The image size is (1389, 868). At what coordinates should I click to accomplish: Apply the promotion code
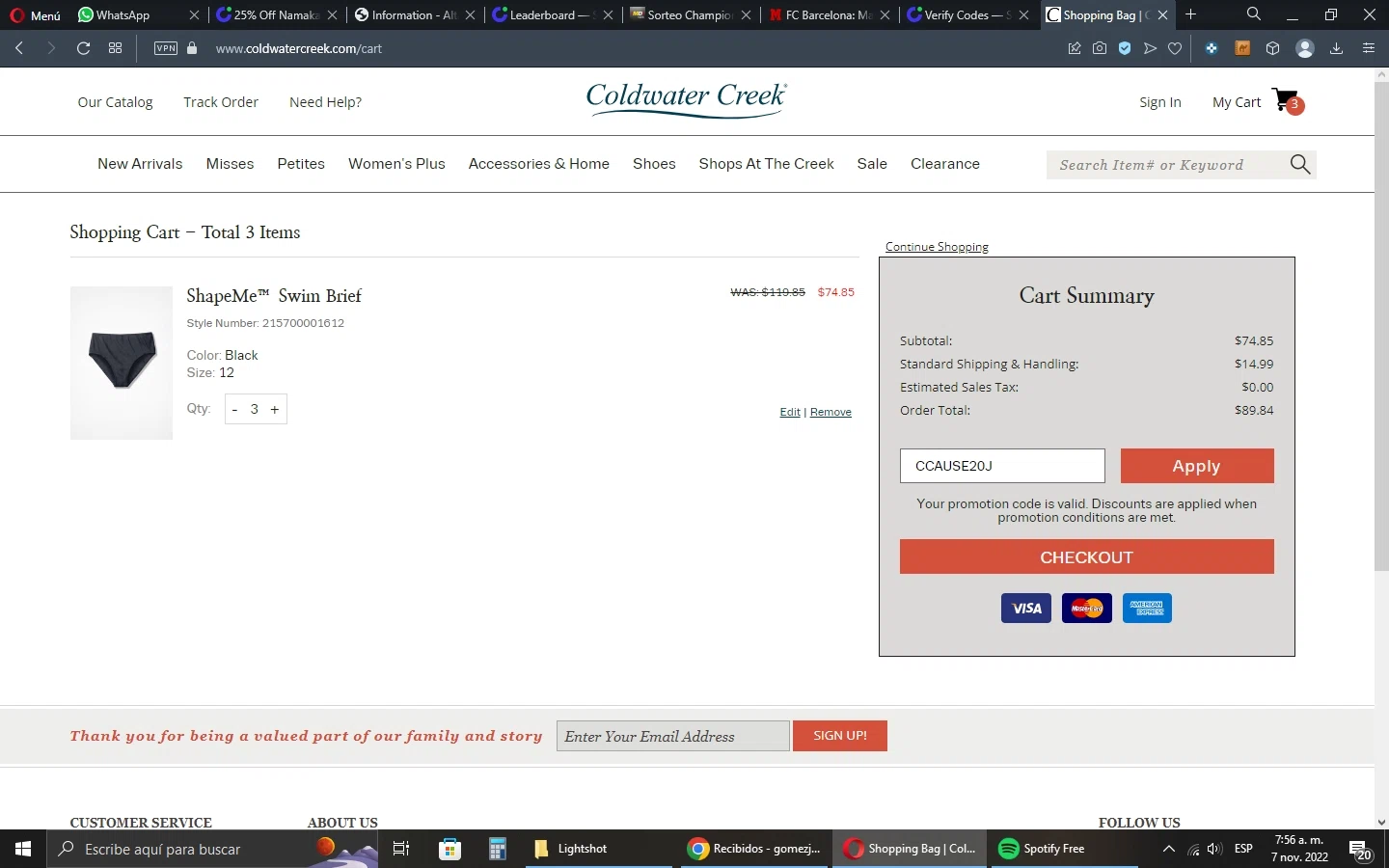(x=1197, y=466)
